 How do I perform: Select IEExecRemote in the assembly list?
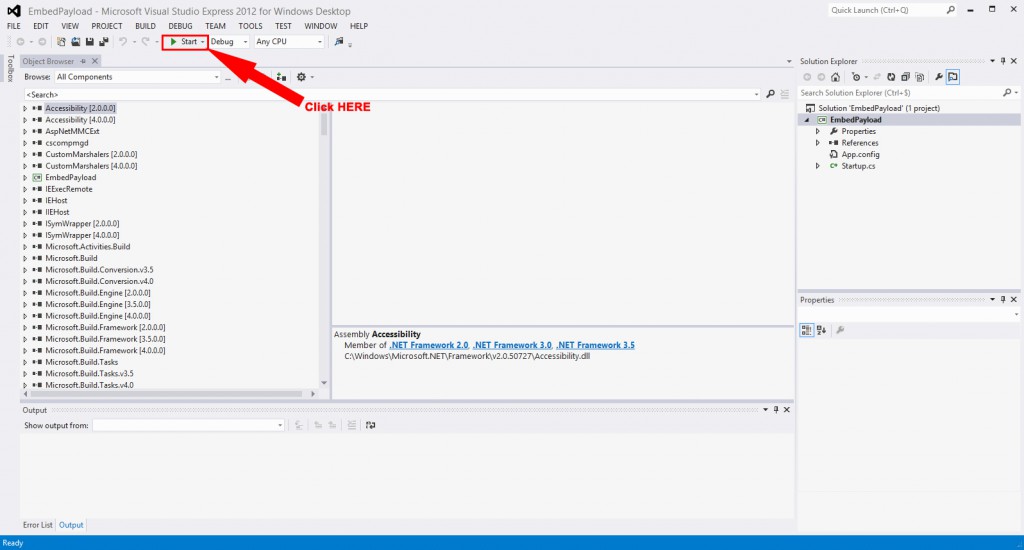69,189
